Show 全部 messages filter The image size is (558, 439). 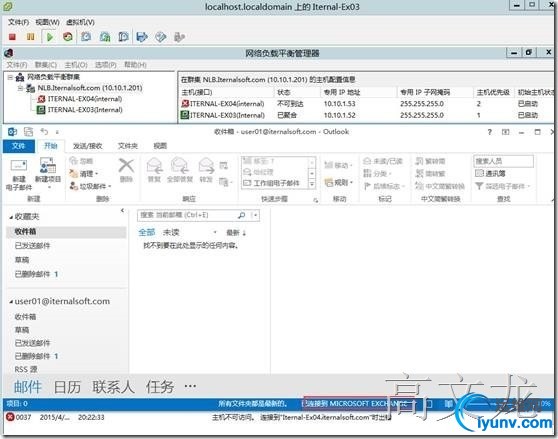[147, 233]
